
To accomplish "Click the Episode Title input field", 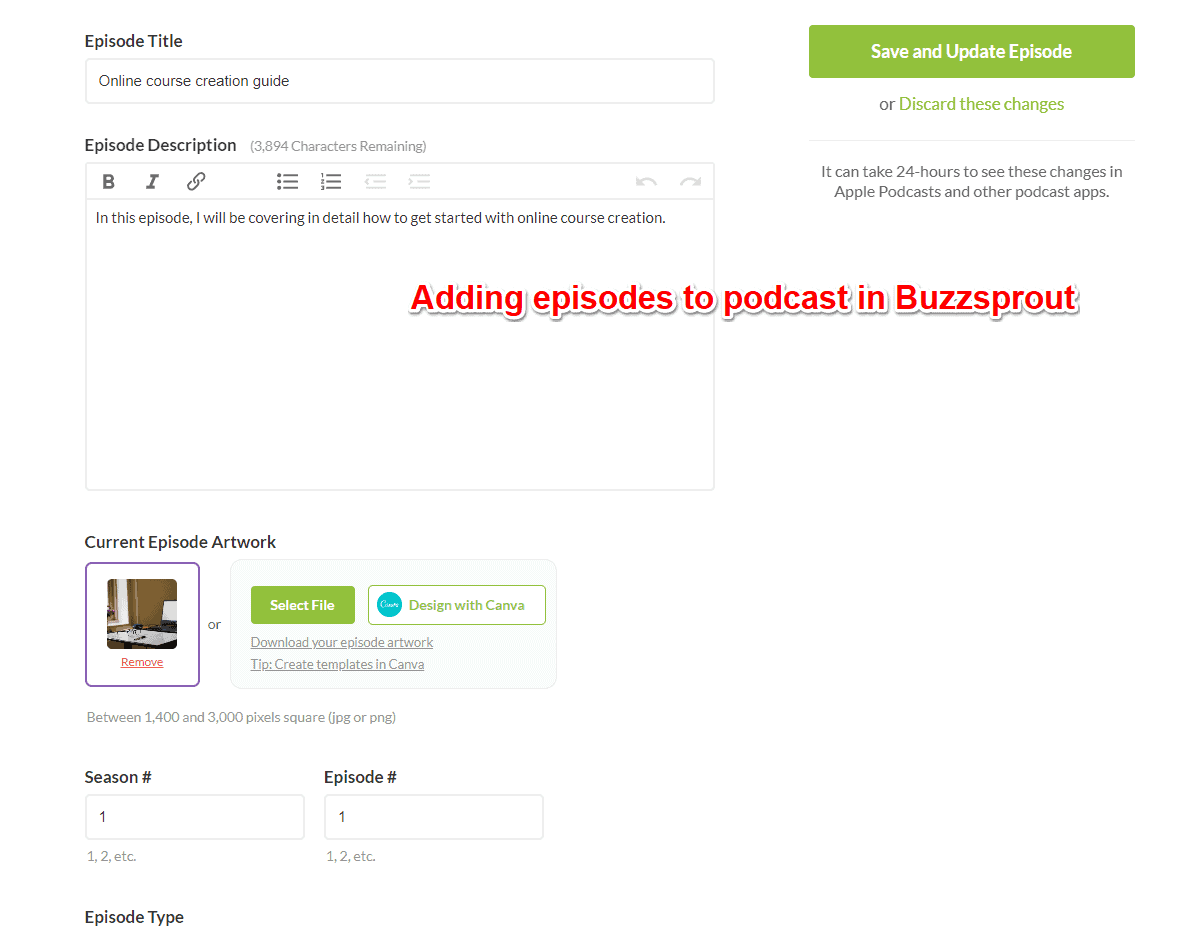I will coord(399,80).
